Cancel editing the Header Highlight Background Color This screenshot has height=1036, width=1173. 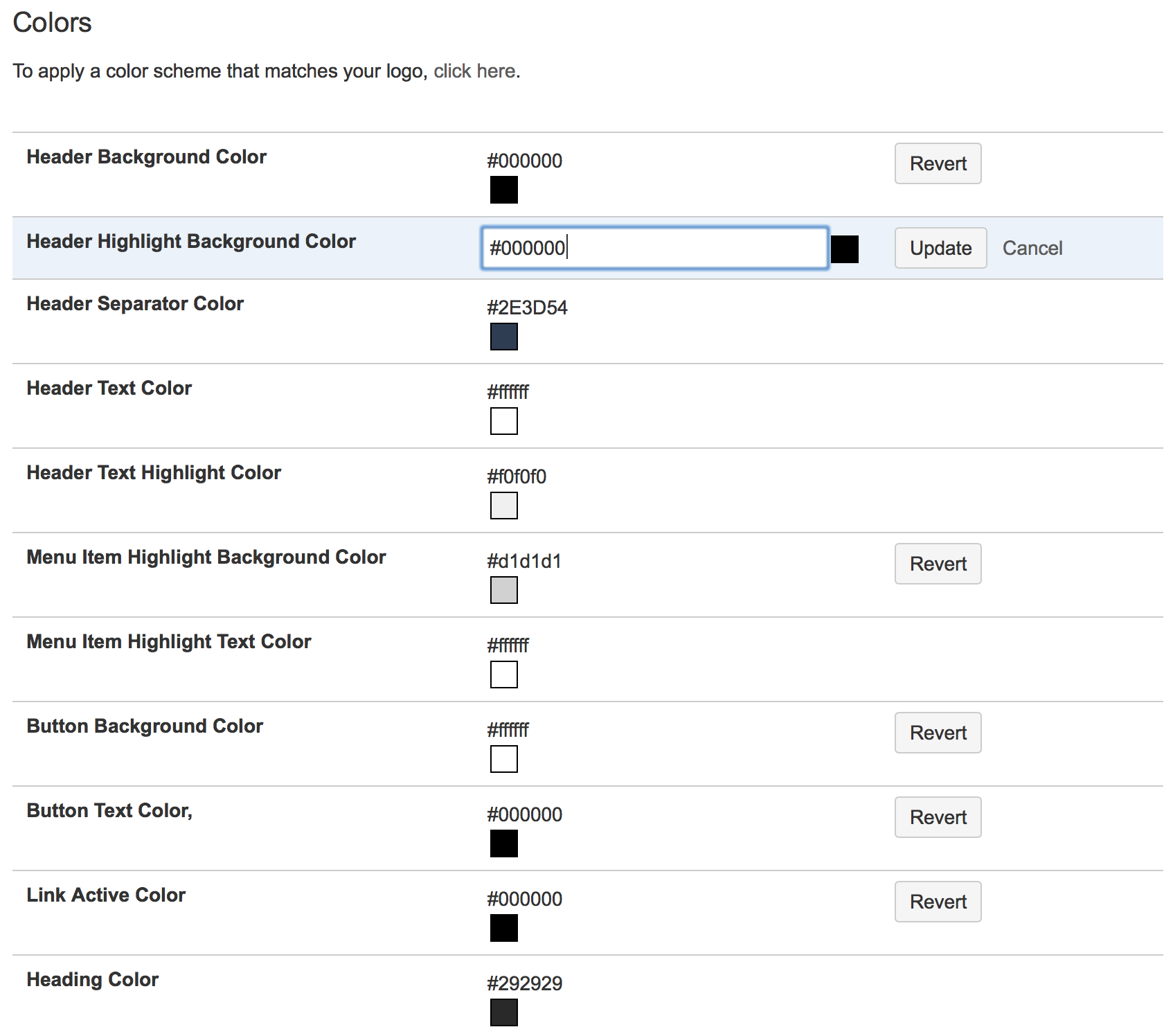(x=1032, y=248)
